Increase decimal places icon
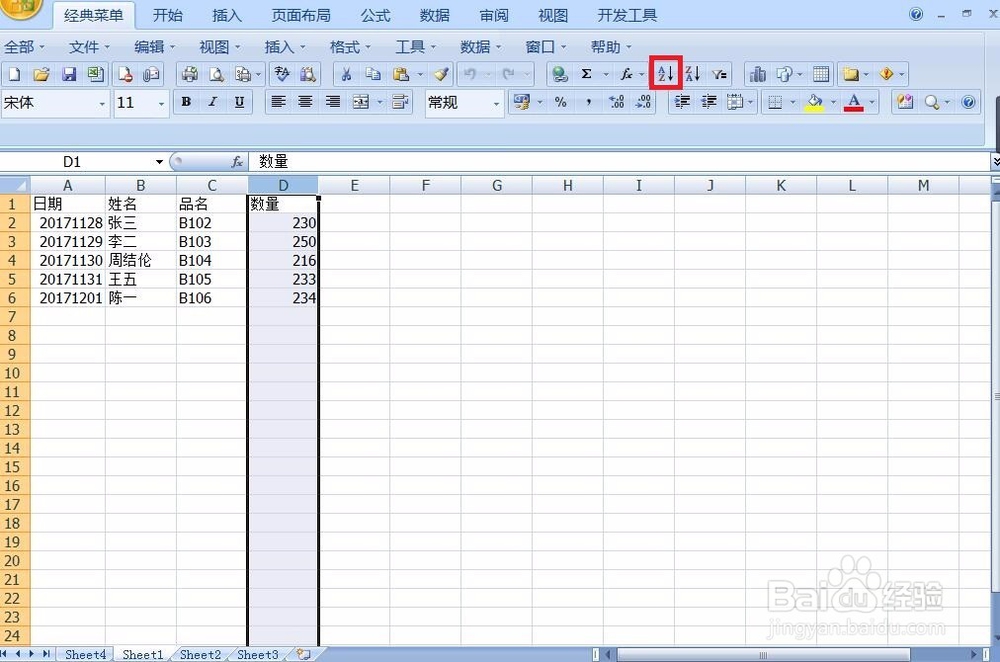Image resolution: width=1000 pixels, height=662 pixels. (x=616, y=102)
